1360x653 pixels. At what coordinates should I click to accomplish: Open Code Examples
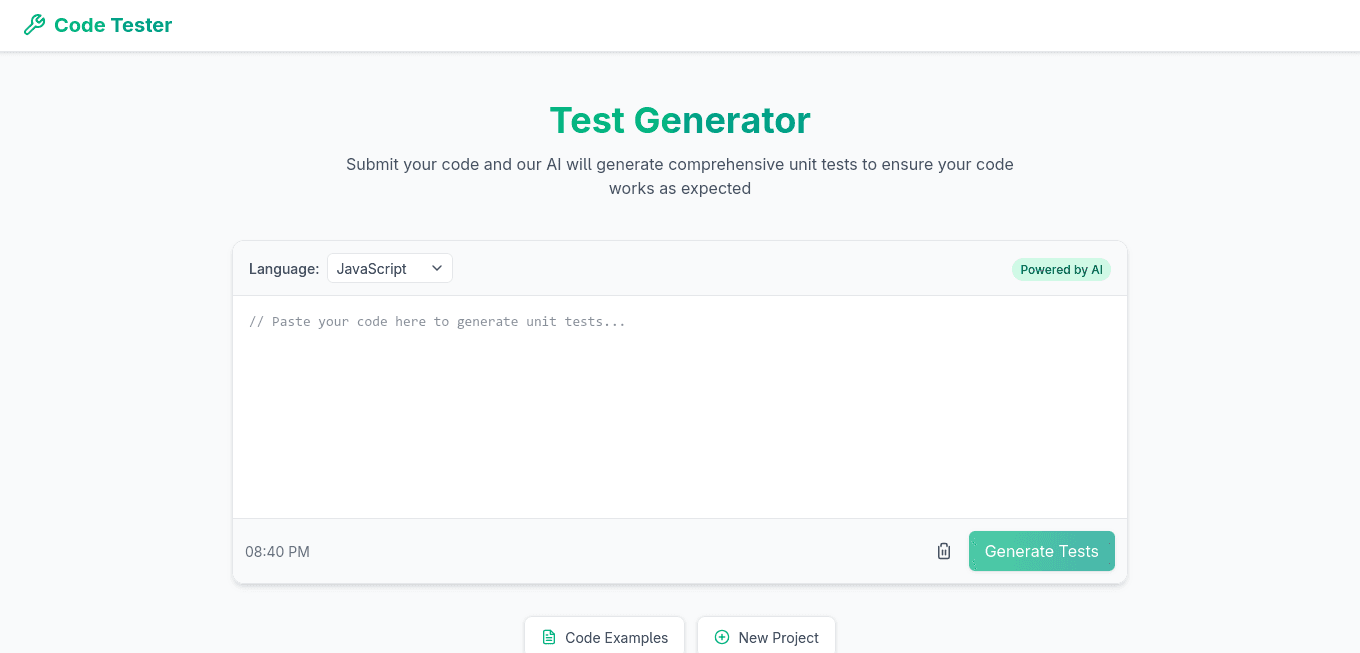point(604,637)
